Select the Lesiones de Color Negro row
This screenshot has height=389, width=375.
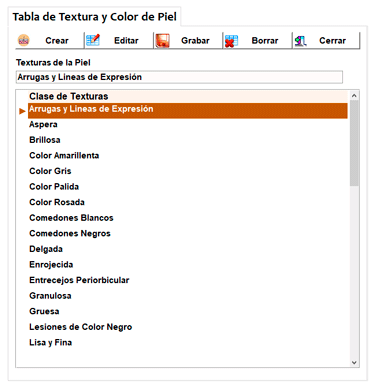click(188, 327)
